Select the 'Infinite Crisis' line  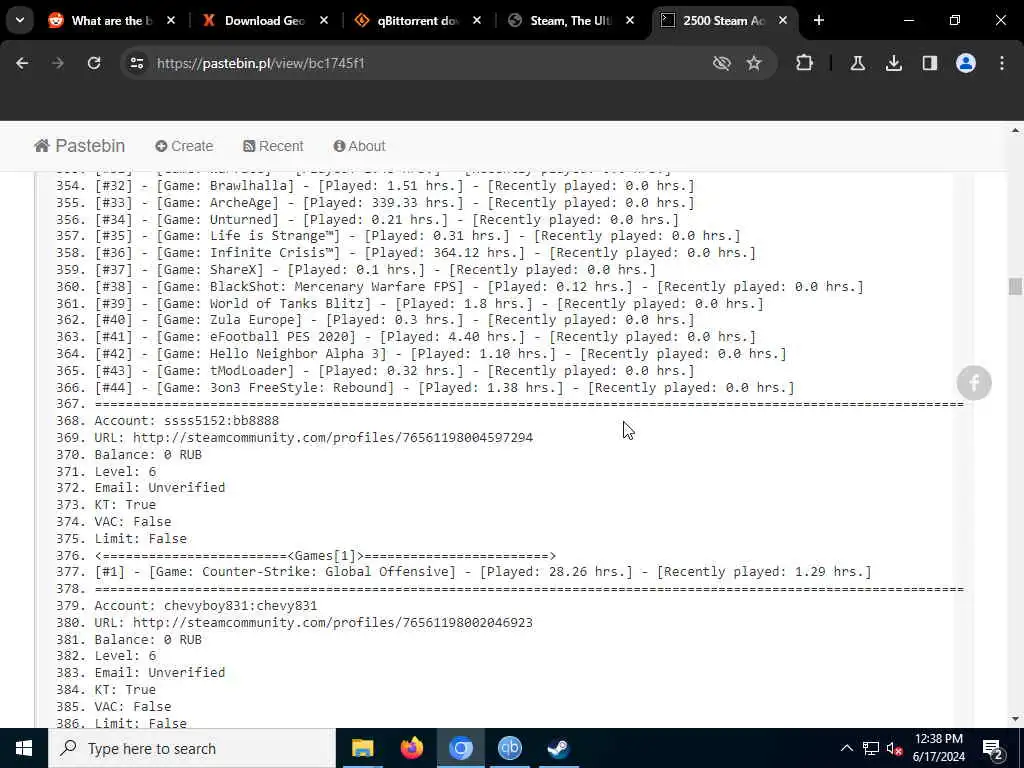pyautogui.click(x=425, y=253)
